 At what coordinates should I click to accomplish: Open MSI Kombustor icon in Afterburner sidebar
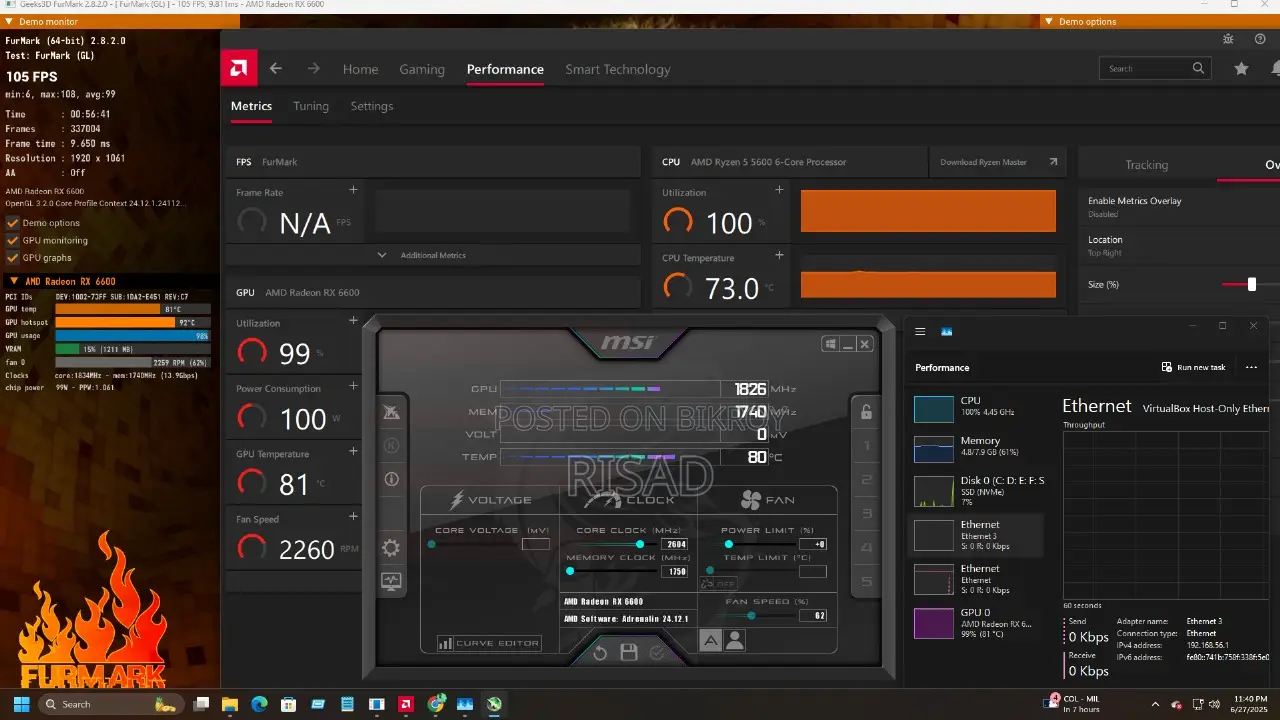coord(391,446)
